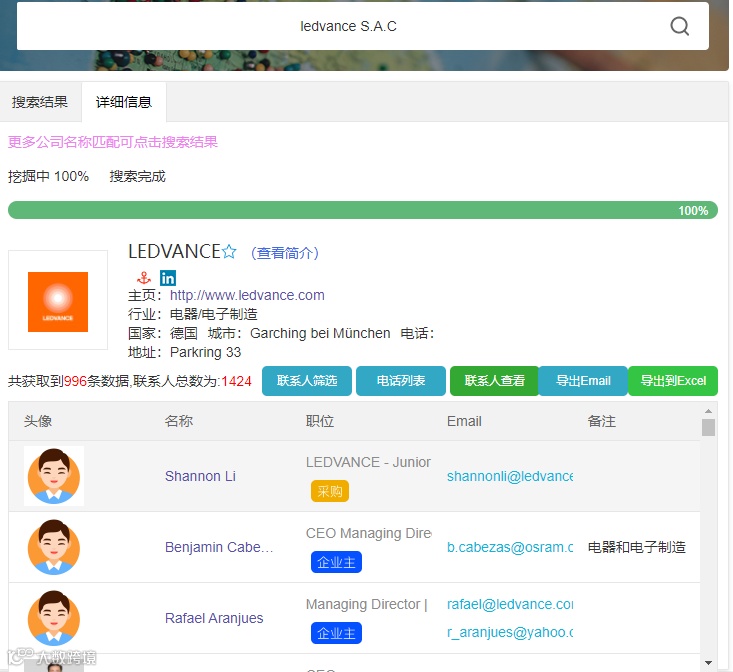Open contact Benjamin Cabe... name link
The width and height of the screenshot is (733, 672).
(x=219, y=547)
